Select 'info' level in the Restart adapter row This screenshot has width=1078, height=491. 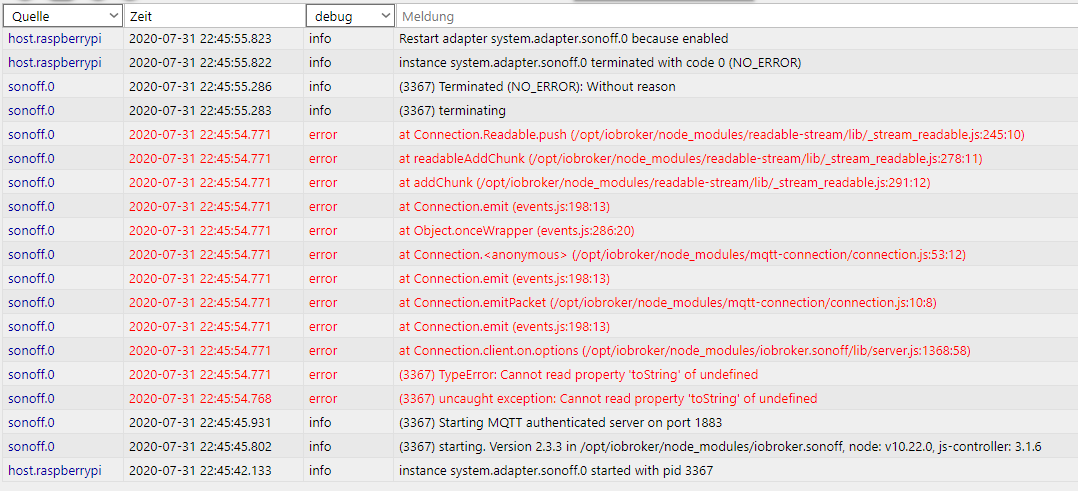pos(320,39)
